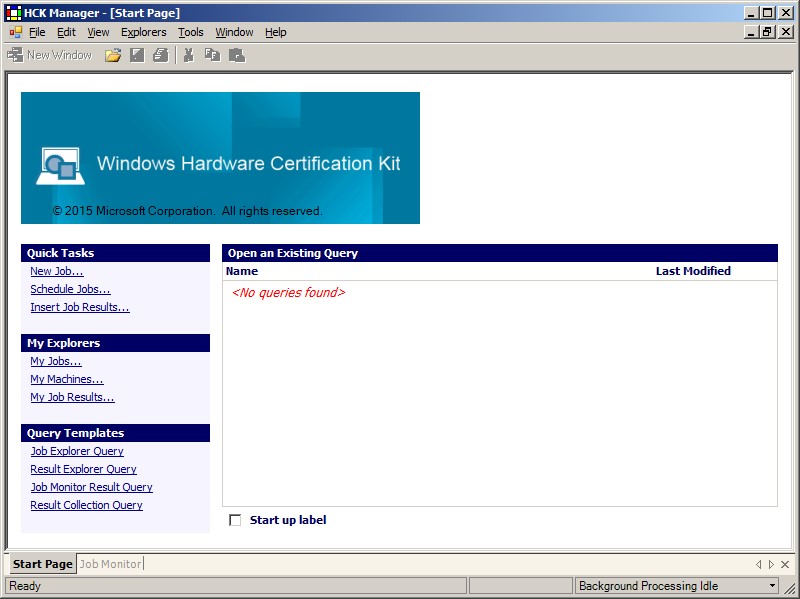The image size is (800, 599).
Task: Click the Last Modified column header
Action: (x=693, y=271)
